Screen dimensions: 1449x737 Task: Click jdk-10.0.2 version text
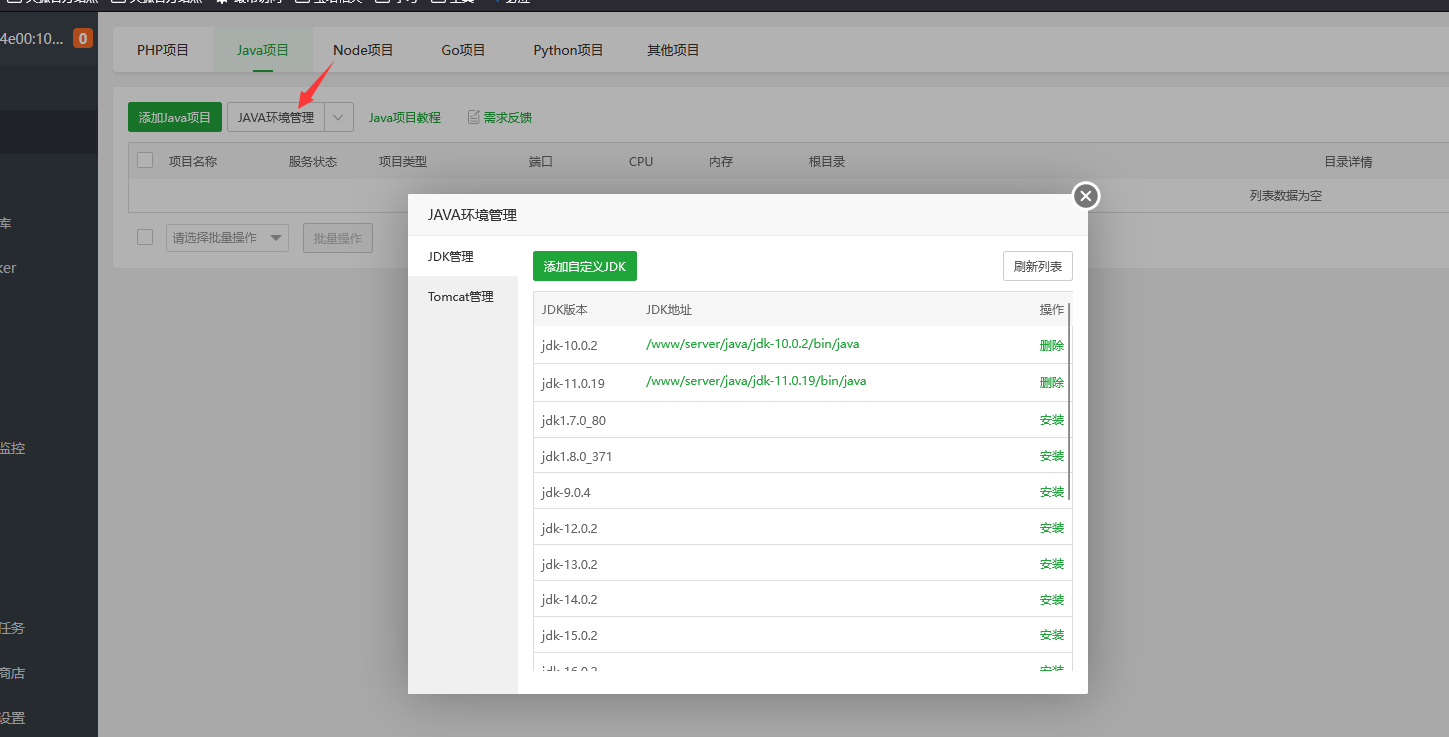569,346
